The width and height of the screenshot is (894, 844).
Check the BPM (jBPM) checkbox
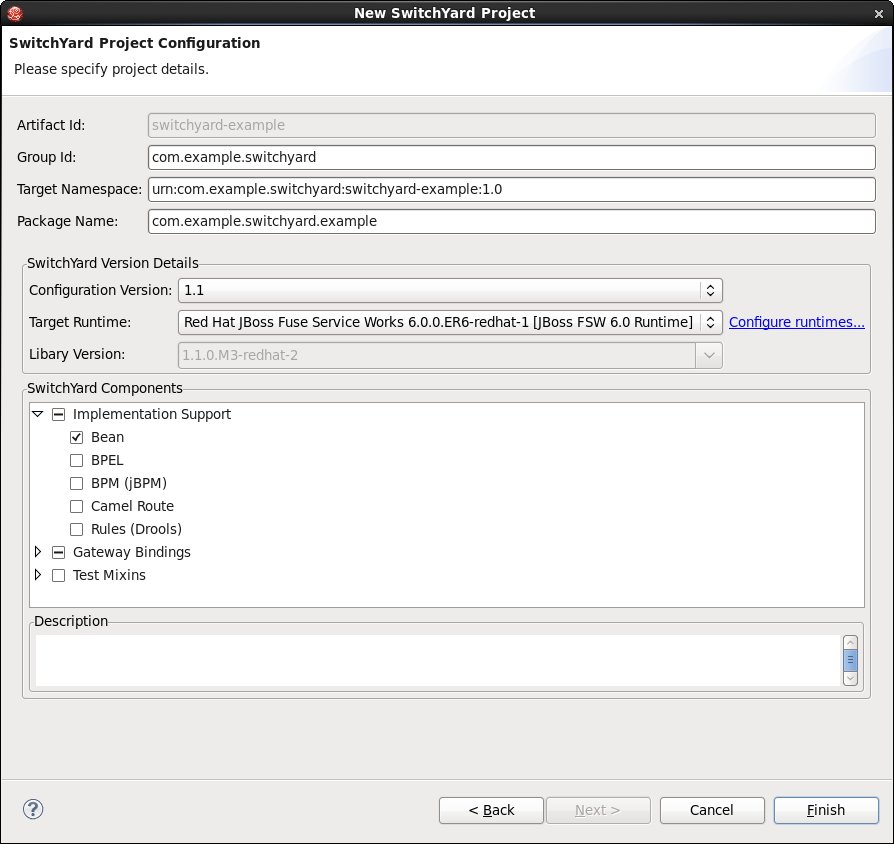pos(76,484)
